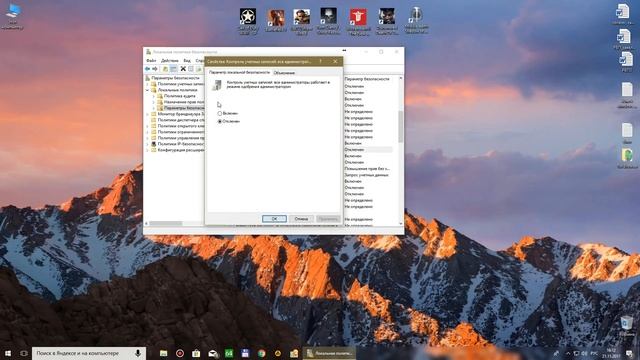Open Task View on the taskbar
Image resolution: width=640 pixels, height=360 pixels.
[x=24, y=353]
